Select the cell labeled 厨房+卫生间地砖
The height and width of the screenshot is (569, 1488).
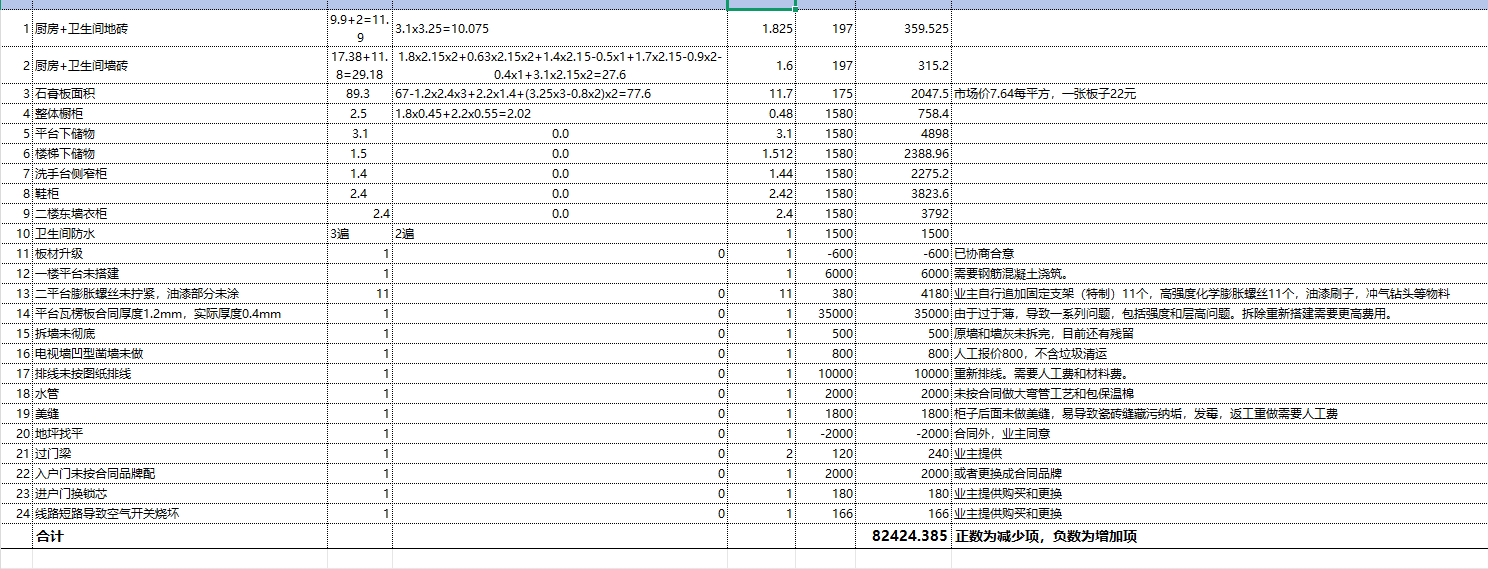[81, 29]
